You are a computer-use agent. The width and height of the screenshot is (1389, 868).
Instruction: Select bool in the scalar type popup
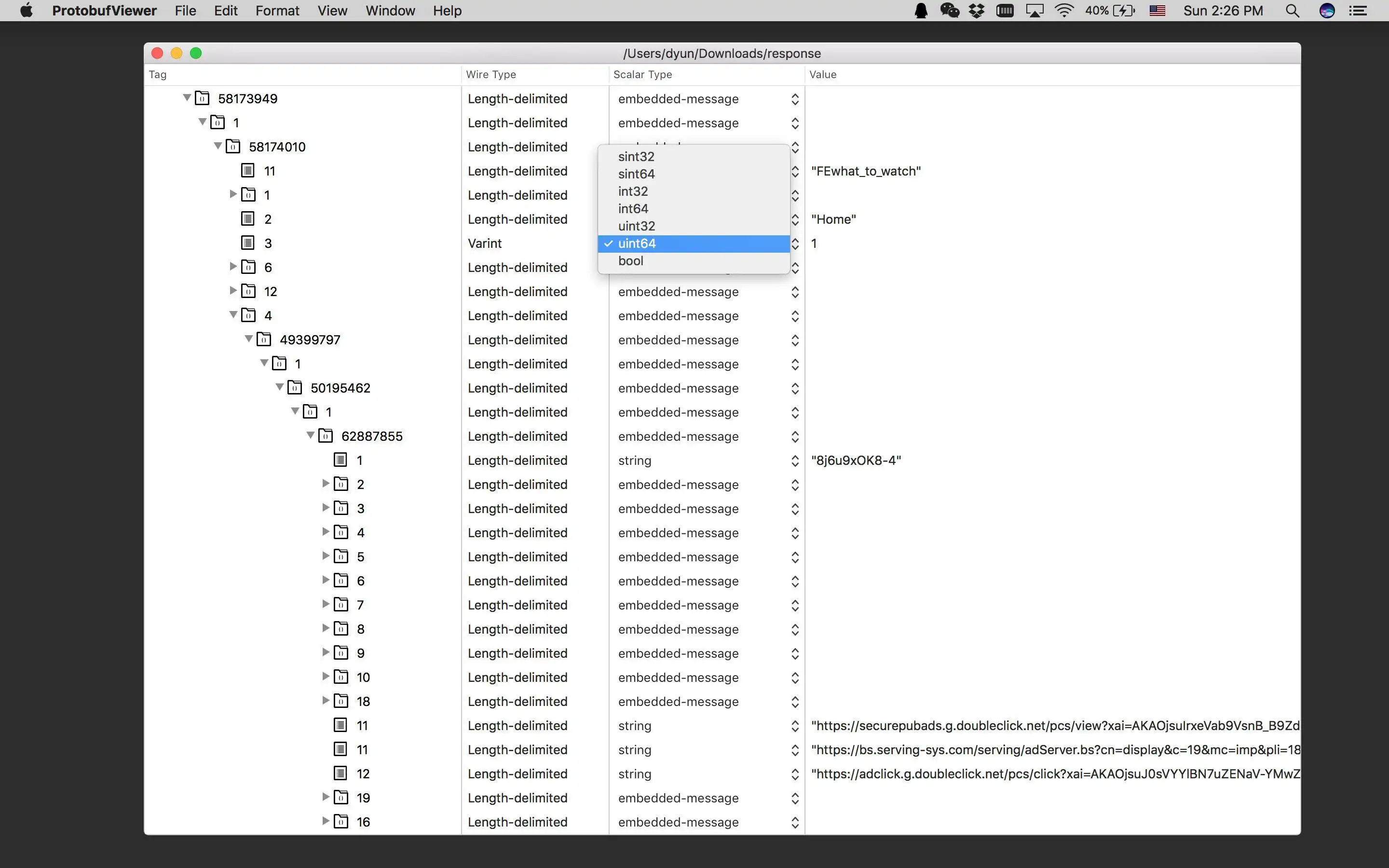pos(630,260)
